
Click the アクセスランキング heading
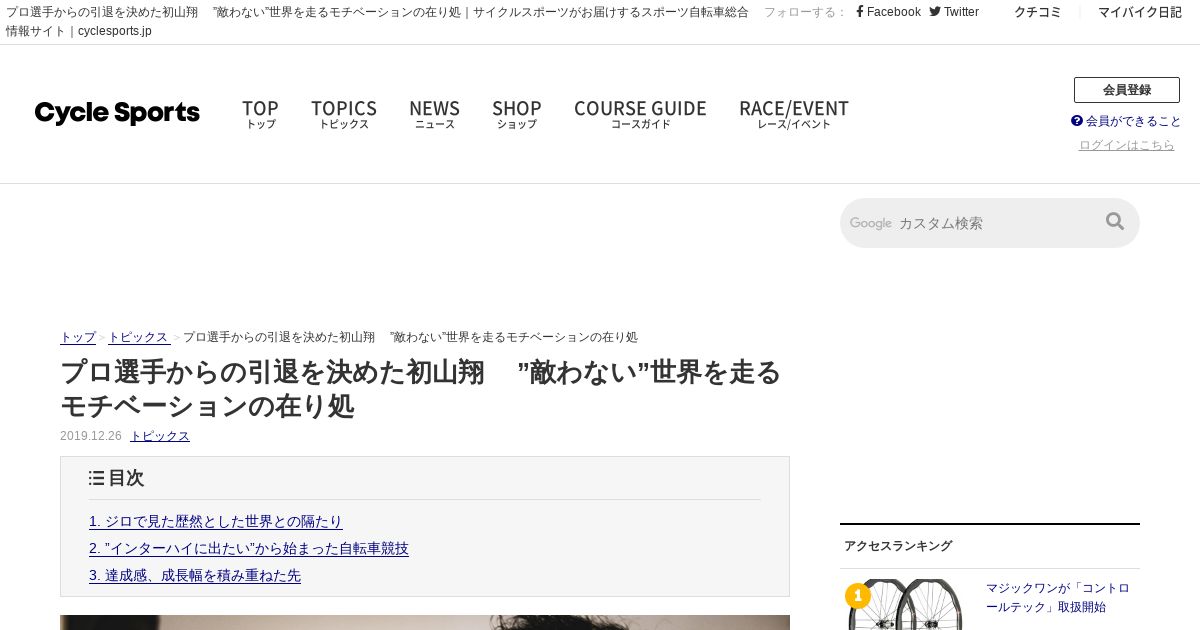pos(898,546)
